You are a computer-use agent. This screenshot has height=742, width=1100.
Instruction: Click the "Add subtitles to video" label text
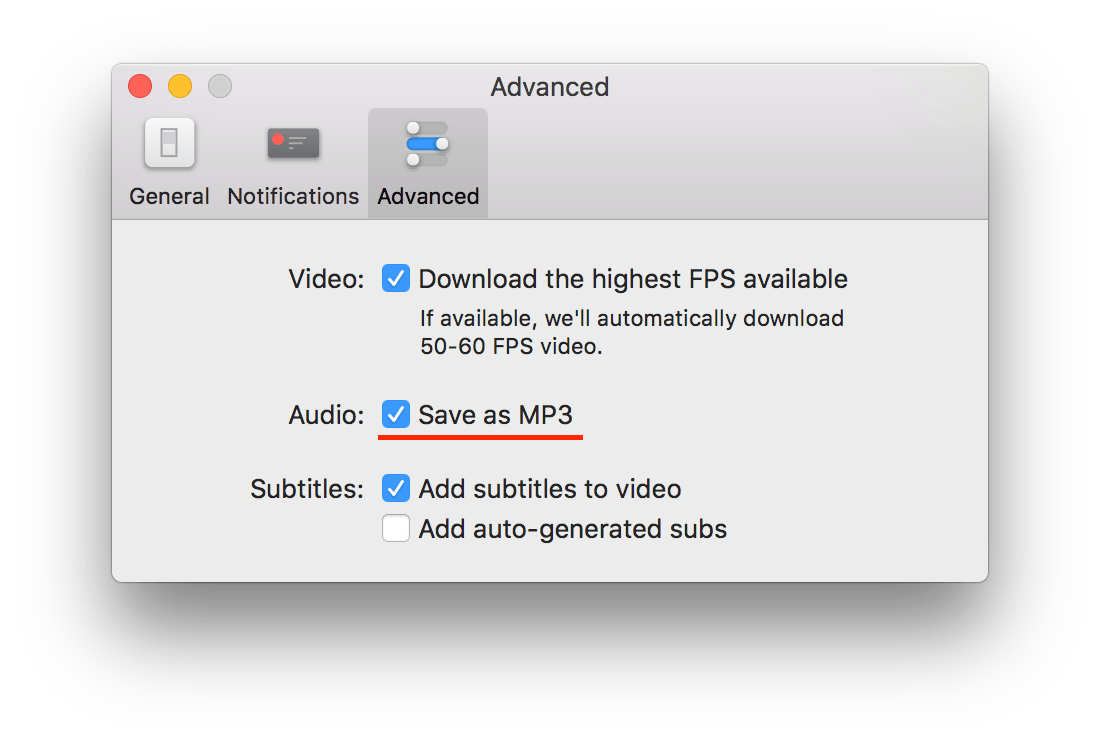pos(550,489)
